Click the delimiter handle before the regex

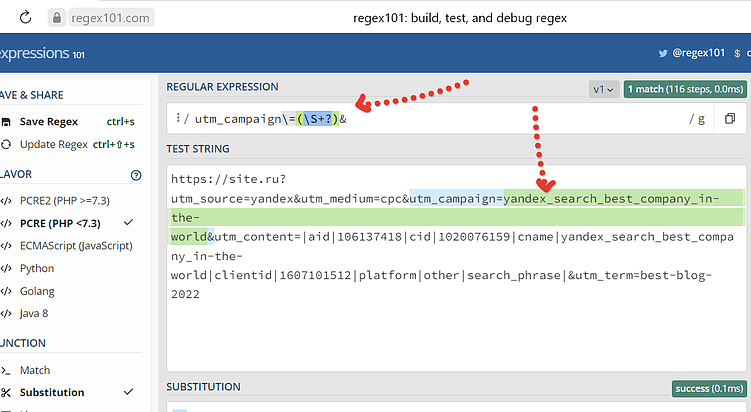point(178,119)
